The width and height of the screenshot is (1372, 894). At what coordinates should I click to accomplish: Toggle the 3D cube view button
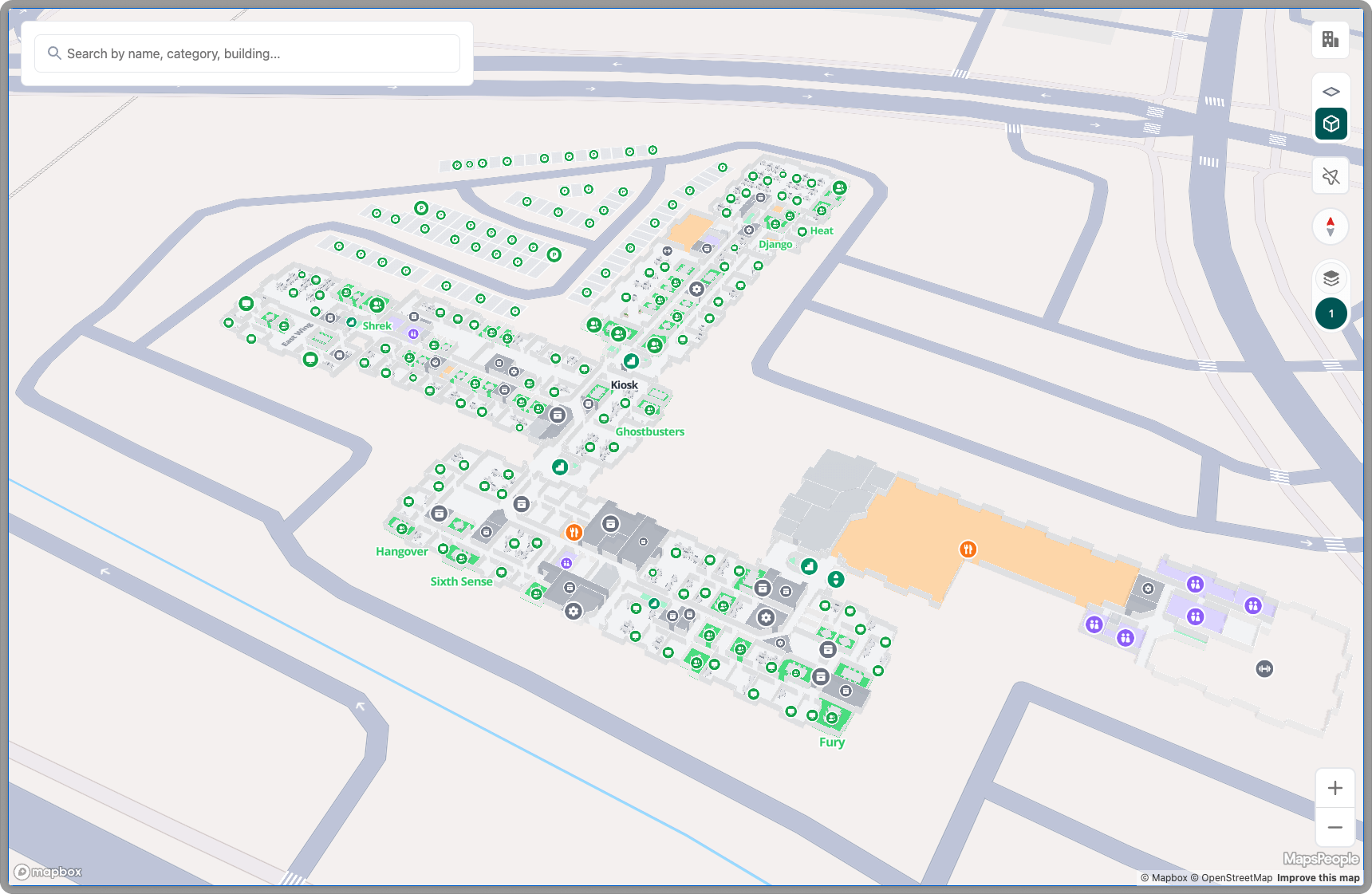1330,124
